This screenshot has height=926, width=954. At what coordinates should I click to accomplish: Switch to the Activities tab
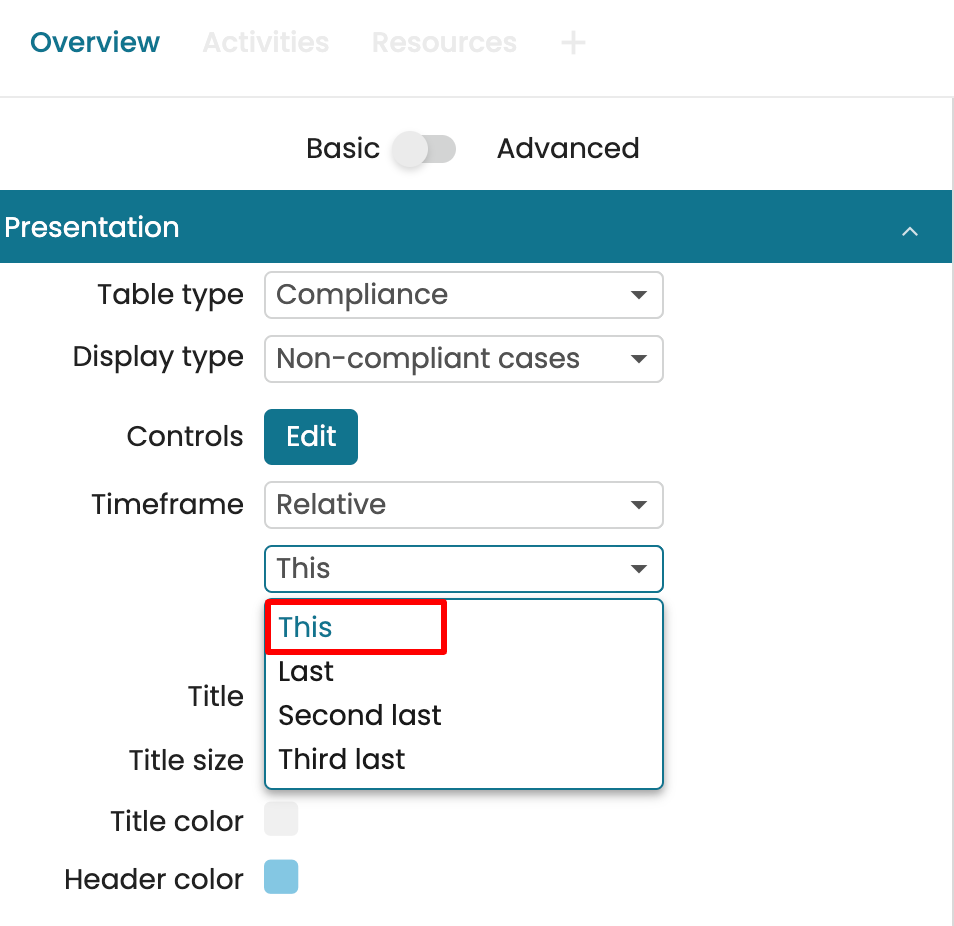pyautogui.click(x=266, y=43)
